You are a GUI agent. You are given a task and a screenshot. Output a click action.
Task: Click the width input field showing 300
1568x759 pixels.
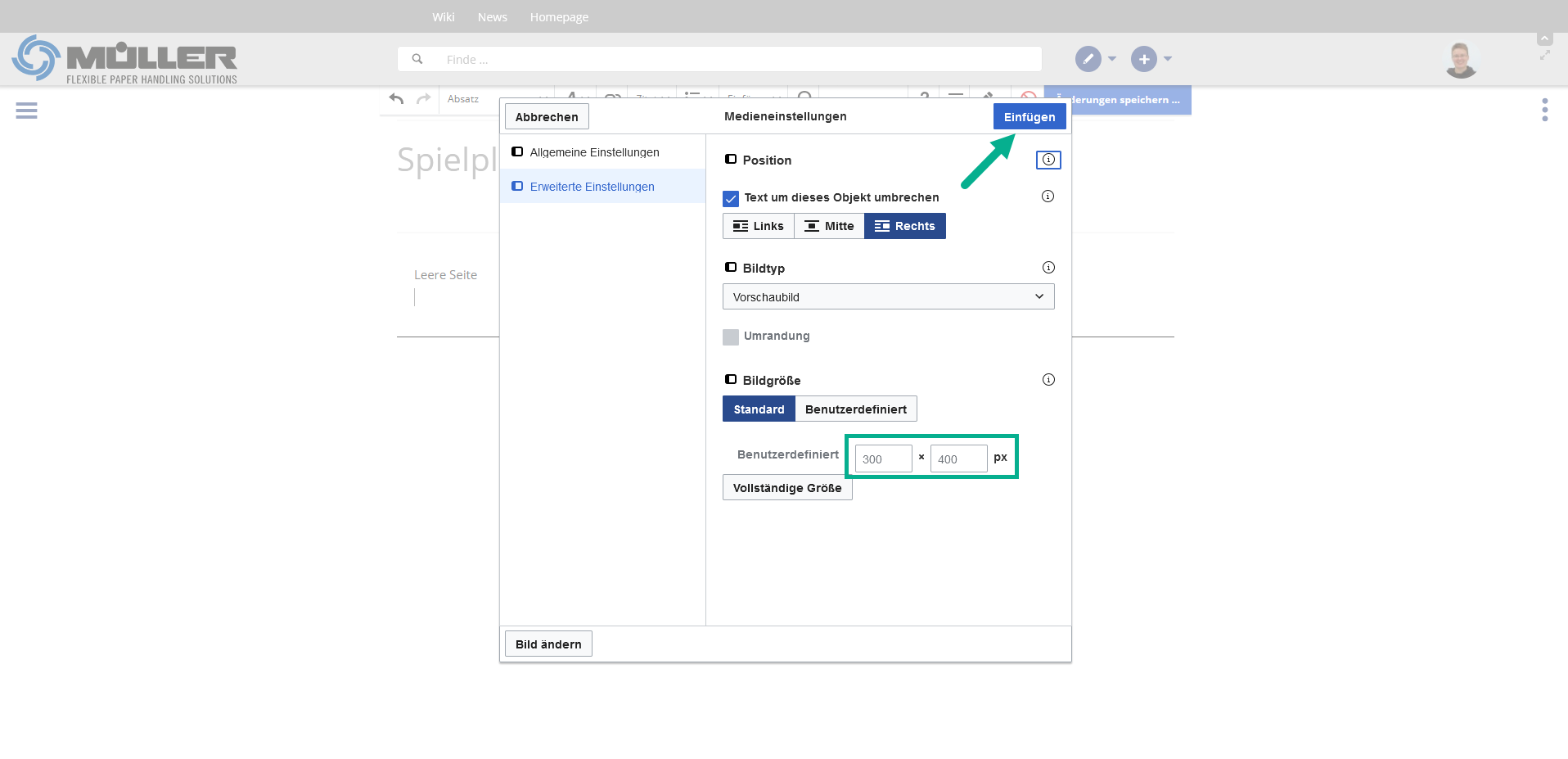tap(883, 459)
